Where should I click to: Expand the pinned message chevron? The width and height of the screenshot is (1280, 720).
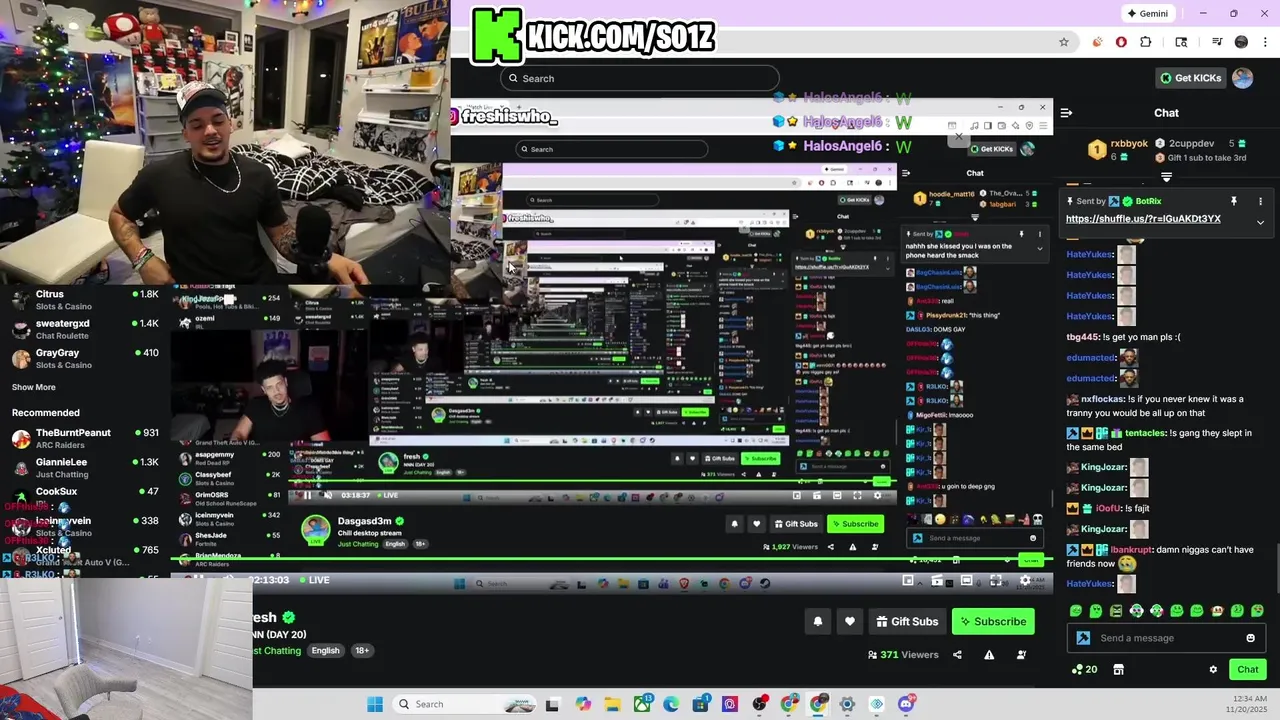(x=1260, y=222)
